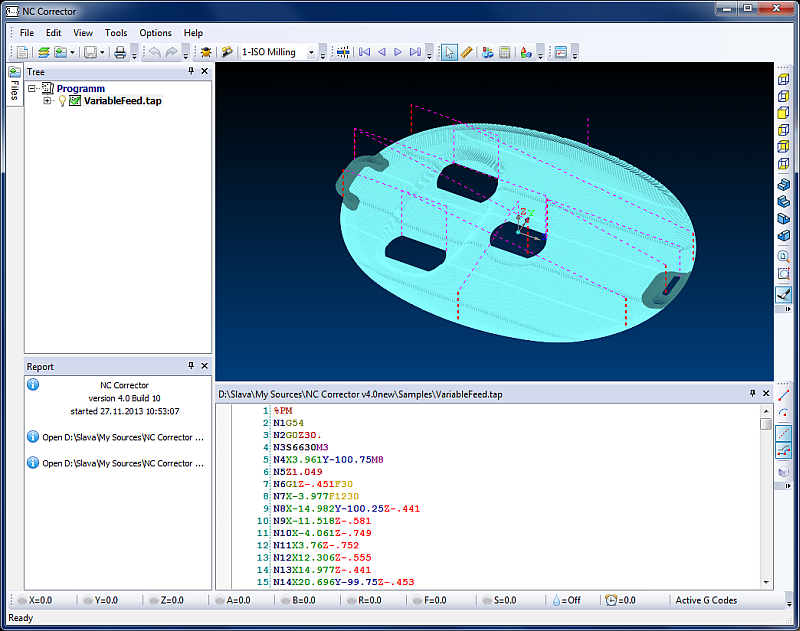
Task: Click the Active G Codes status label
Action: pyautogui.click(x=706, y=600)
